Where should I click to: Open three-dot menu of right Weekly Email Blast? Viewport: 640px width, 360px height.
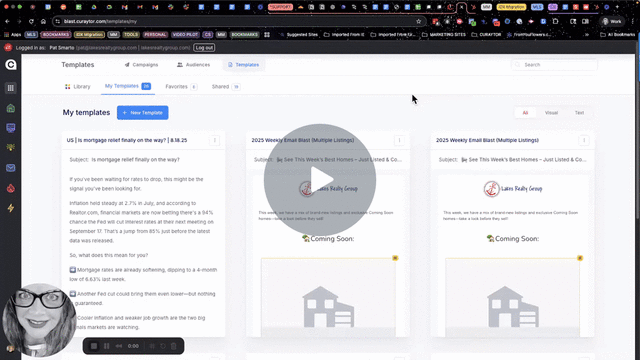(x=584, y=140)
